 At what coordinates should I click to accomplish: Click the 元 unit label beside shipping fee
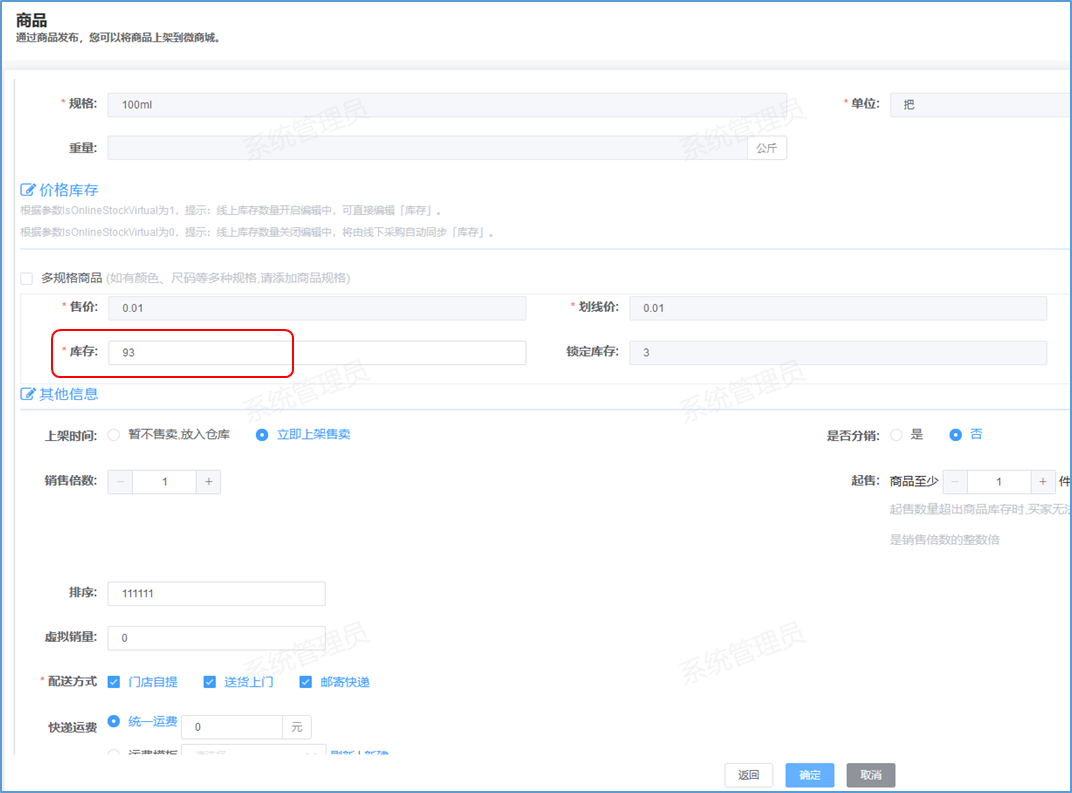(297, 727)
